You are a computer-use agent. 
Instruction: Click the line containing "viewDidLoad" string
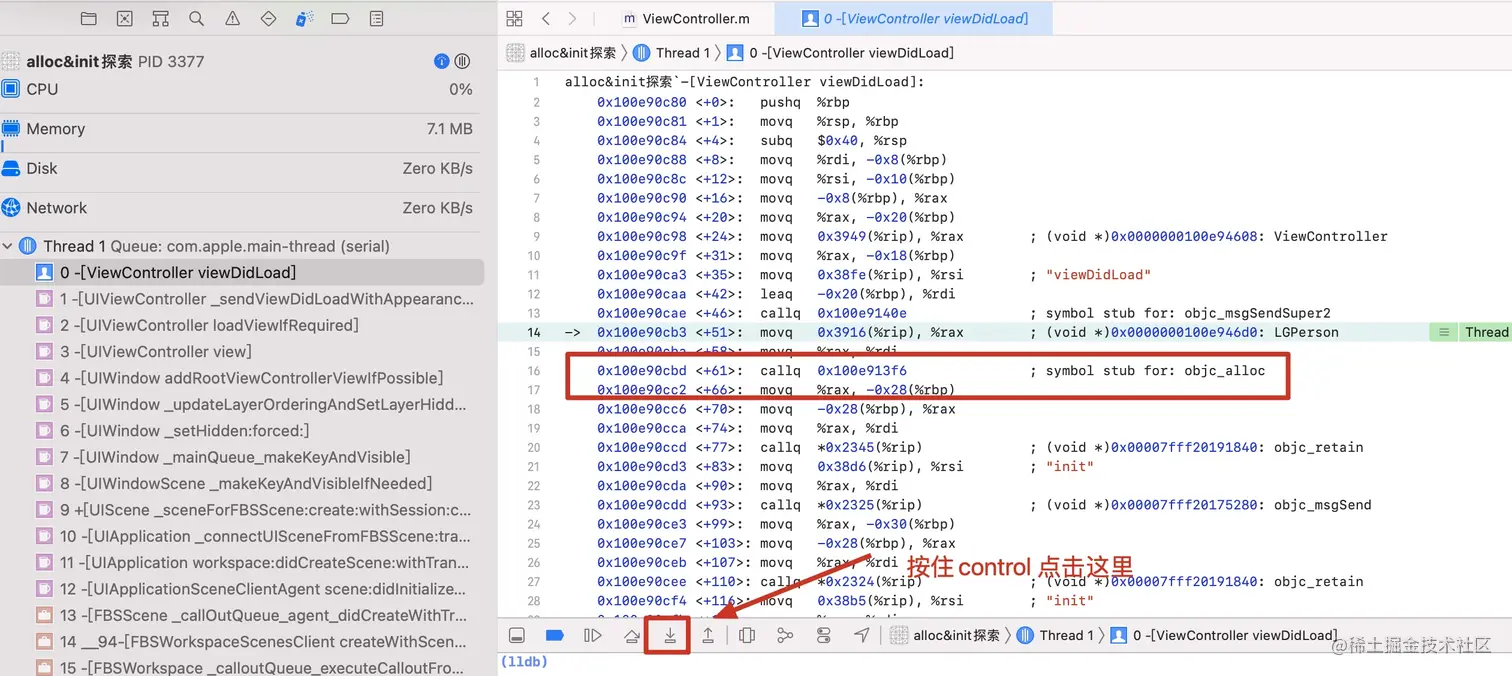point(874,275)
